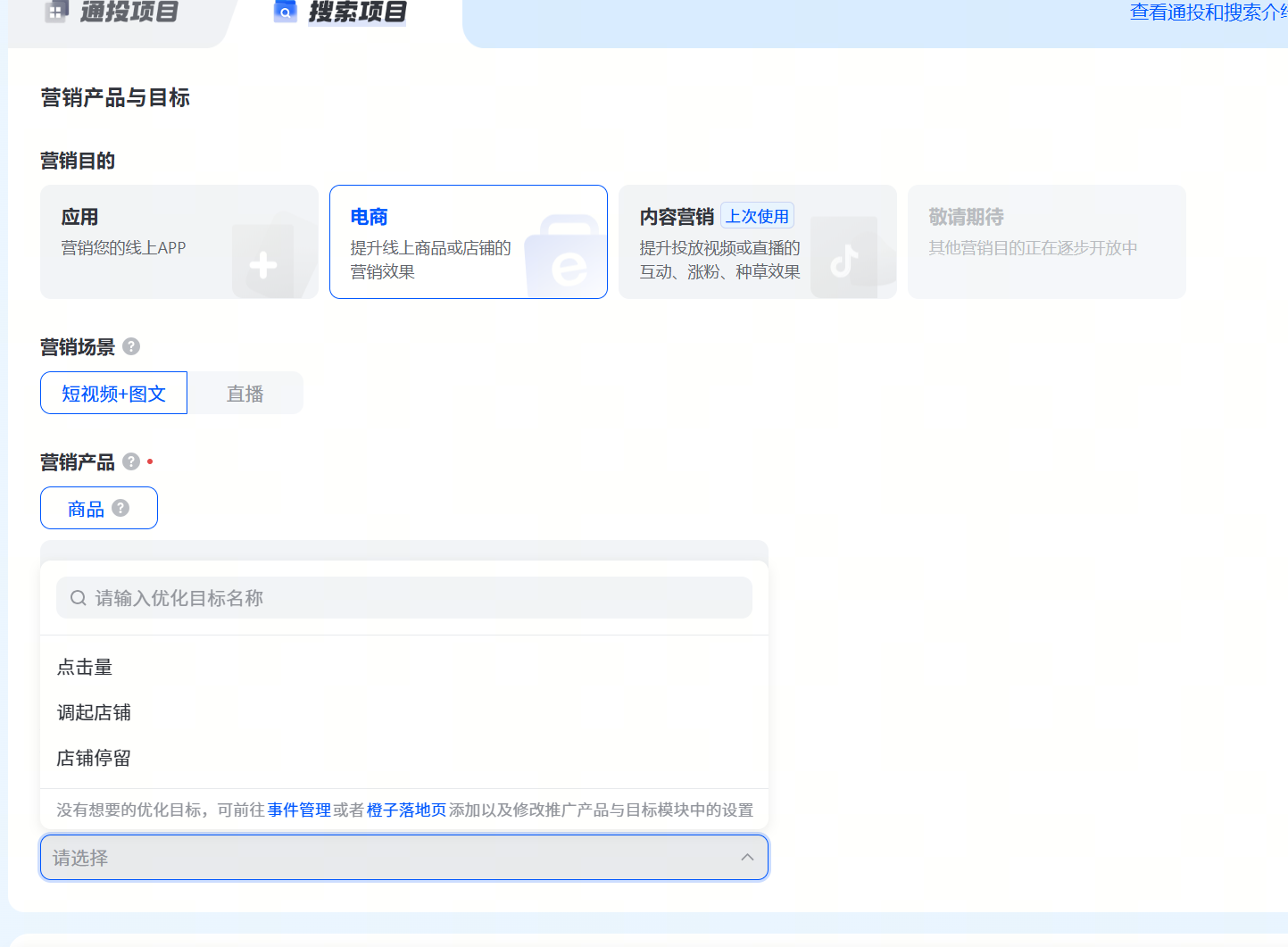
Task: Click the 上次使用 badge
Action: click(x=757, y=216)
